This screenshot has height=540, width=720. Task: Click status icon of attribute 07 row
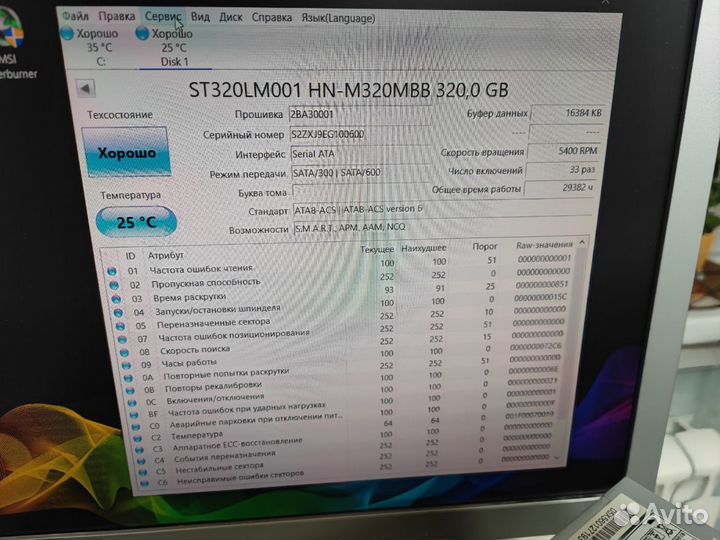coord(122,340)
